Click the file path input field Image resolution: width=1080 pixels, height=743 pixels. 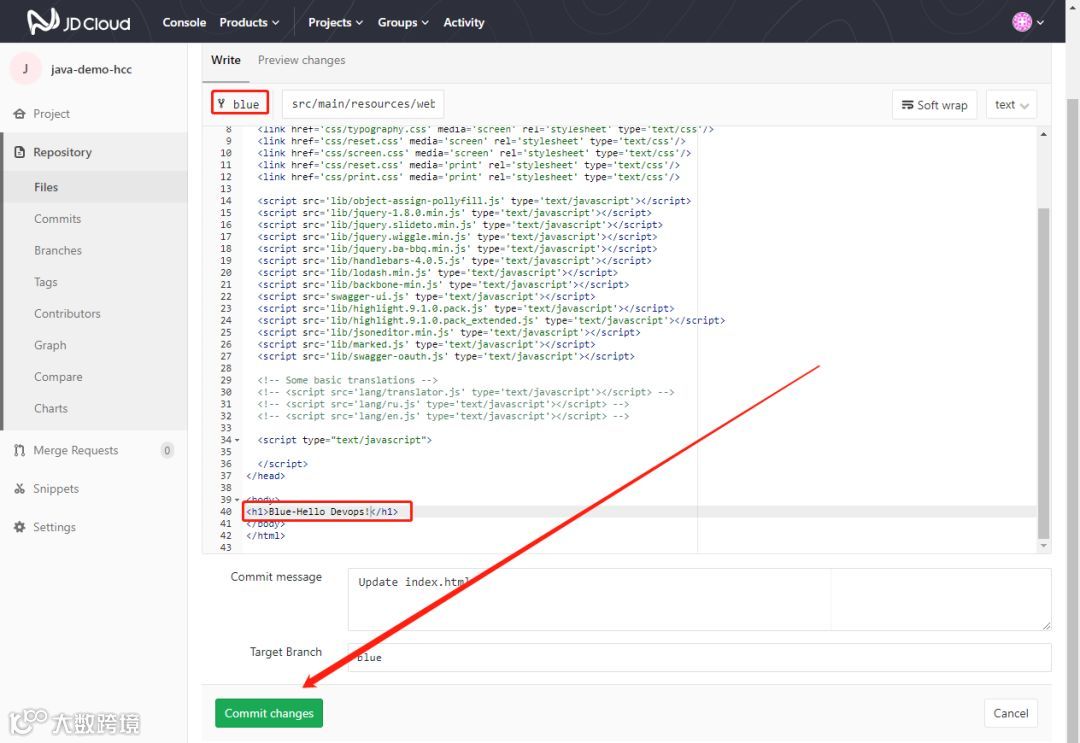363,103
